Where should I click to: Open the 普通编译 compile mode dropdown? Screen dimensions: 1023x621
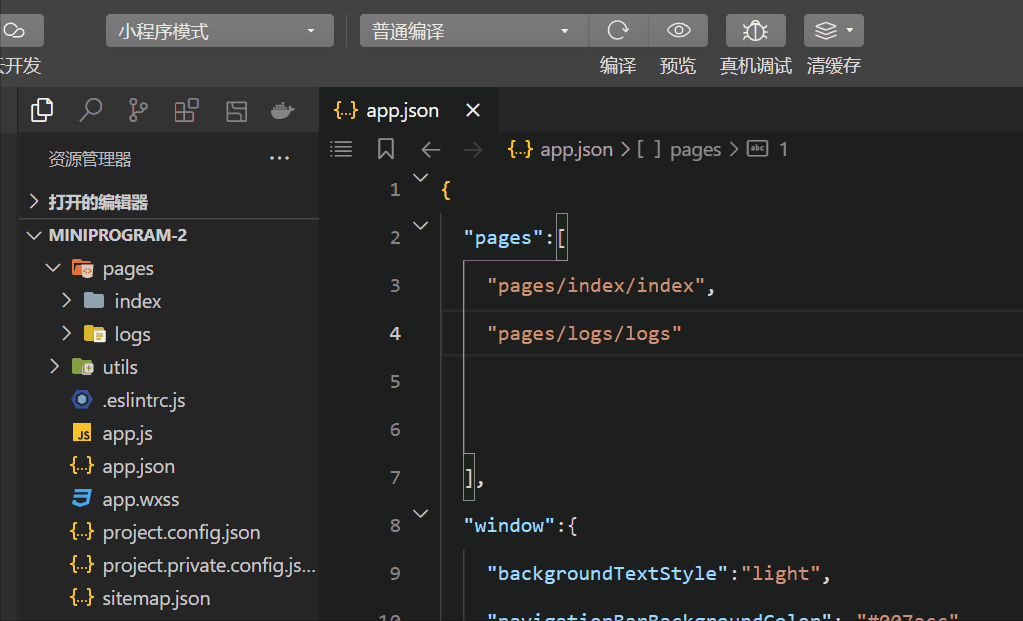coord(474,30)
